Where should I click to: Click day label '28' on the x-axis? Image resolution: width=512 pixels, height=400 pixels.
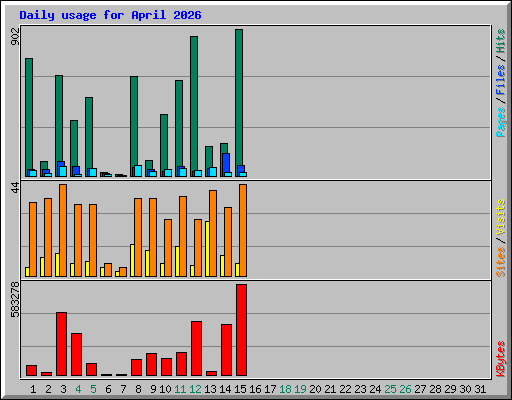click(435, 389)
